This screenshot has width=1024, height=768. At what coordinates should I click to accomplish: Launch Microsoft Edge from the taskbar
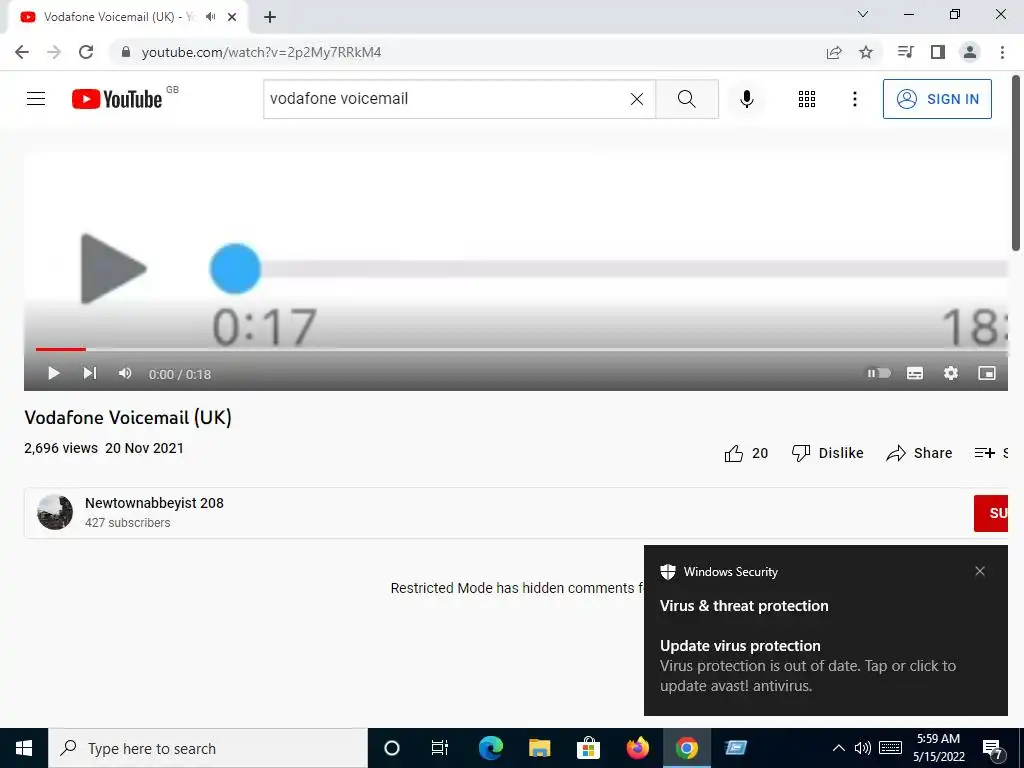coord(490,748)
